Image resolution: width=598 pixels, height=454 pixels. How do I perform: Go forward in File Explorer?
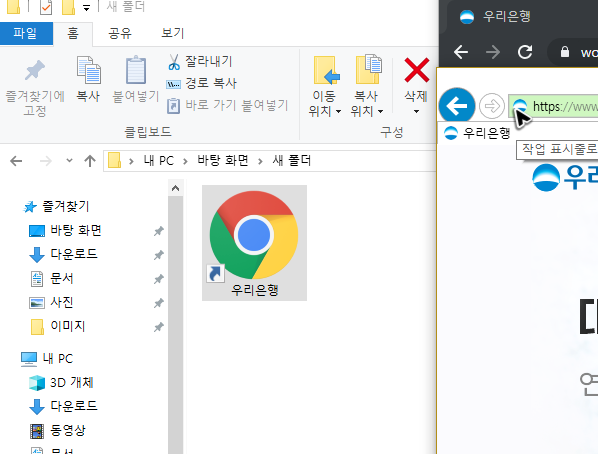pyautogui.click(x=46, y=161)
